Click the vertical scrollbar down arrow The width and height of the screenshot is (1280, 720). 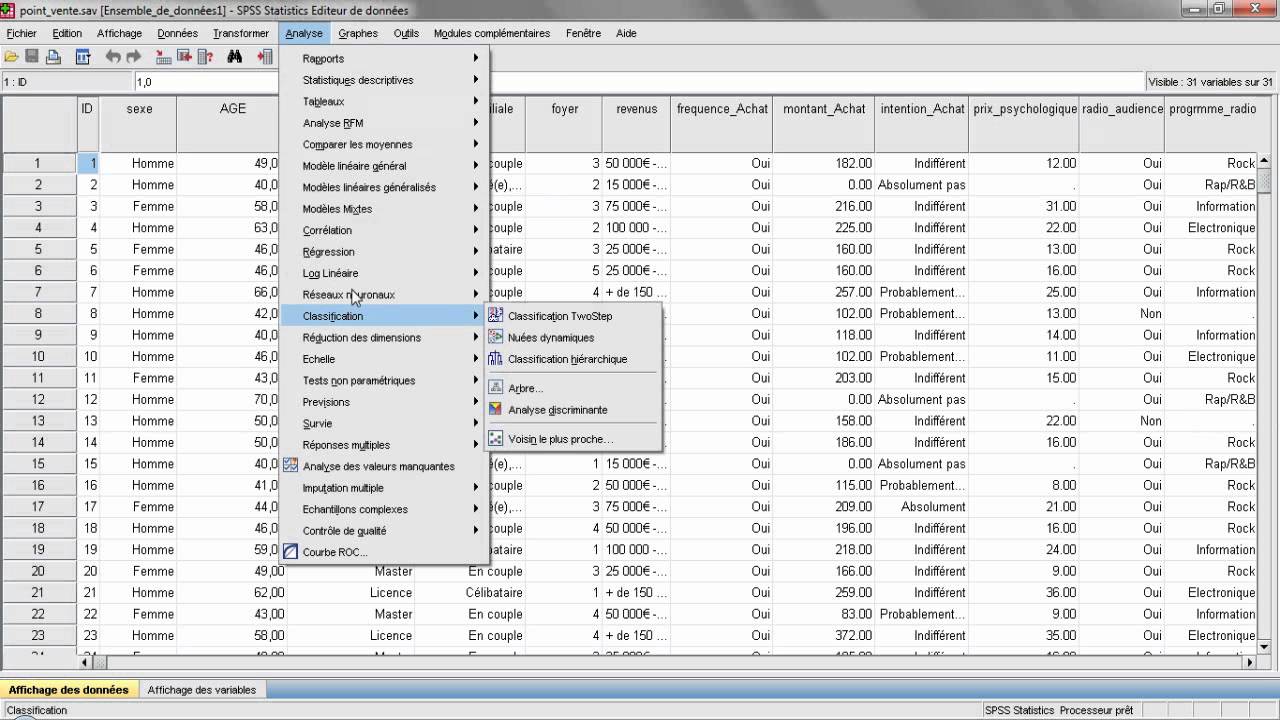1265,647
